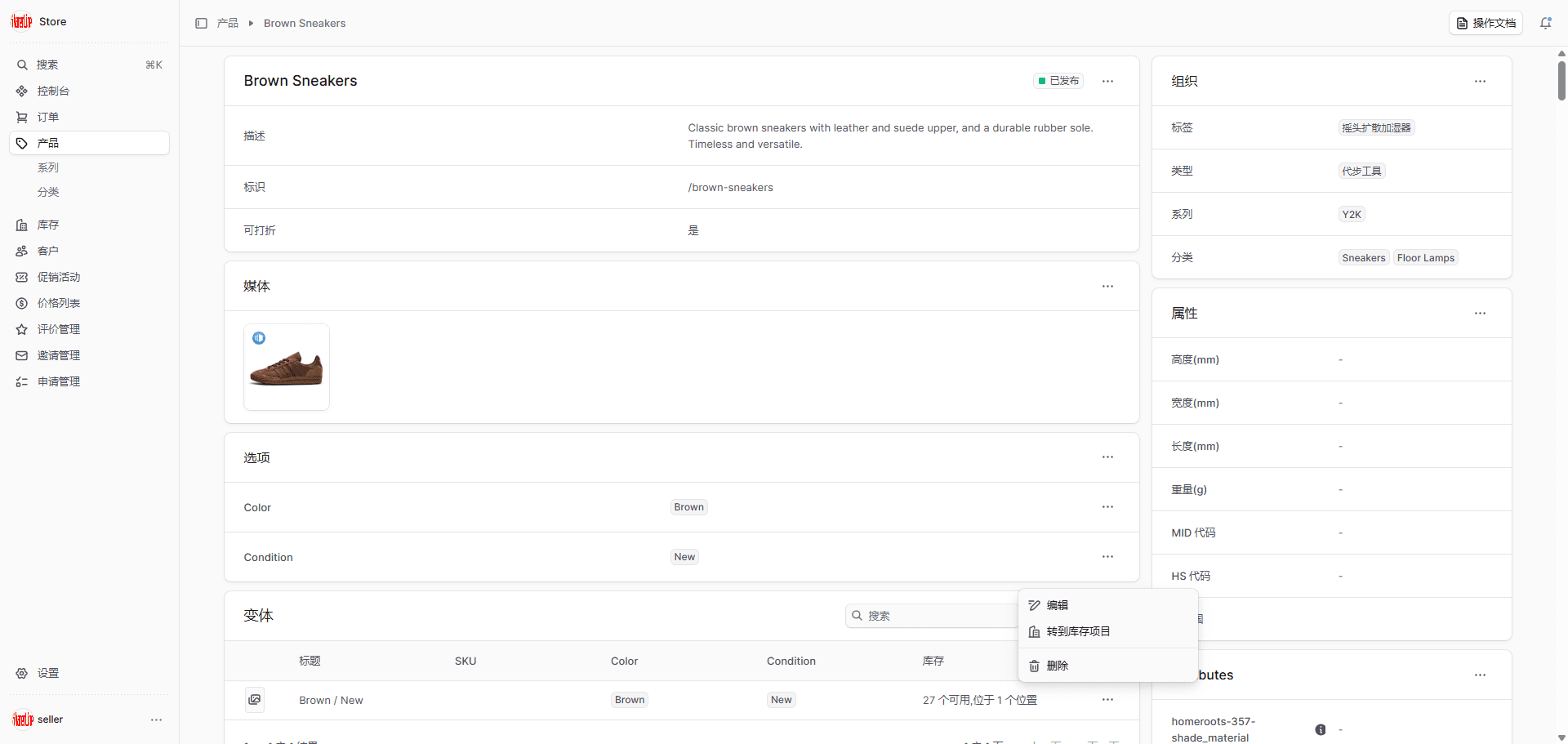Click the 操作文档 documentation button

click(x=1486, y=24)
